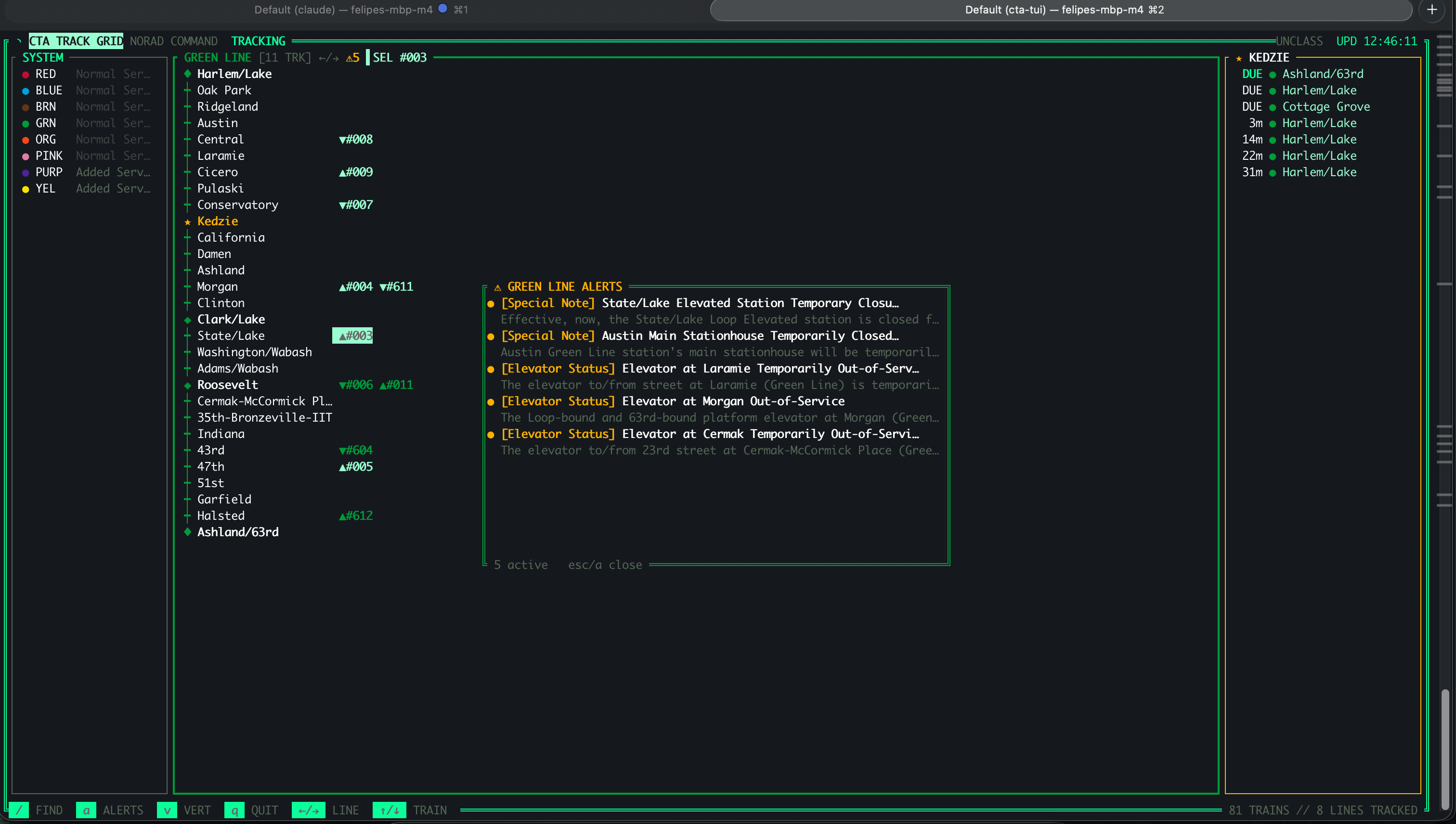Viewport: 1456px width, 824px height.
Task: Click train marker #007 at Conservatory
Action: [x=356, y=205]
